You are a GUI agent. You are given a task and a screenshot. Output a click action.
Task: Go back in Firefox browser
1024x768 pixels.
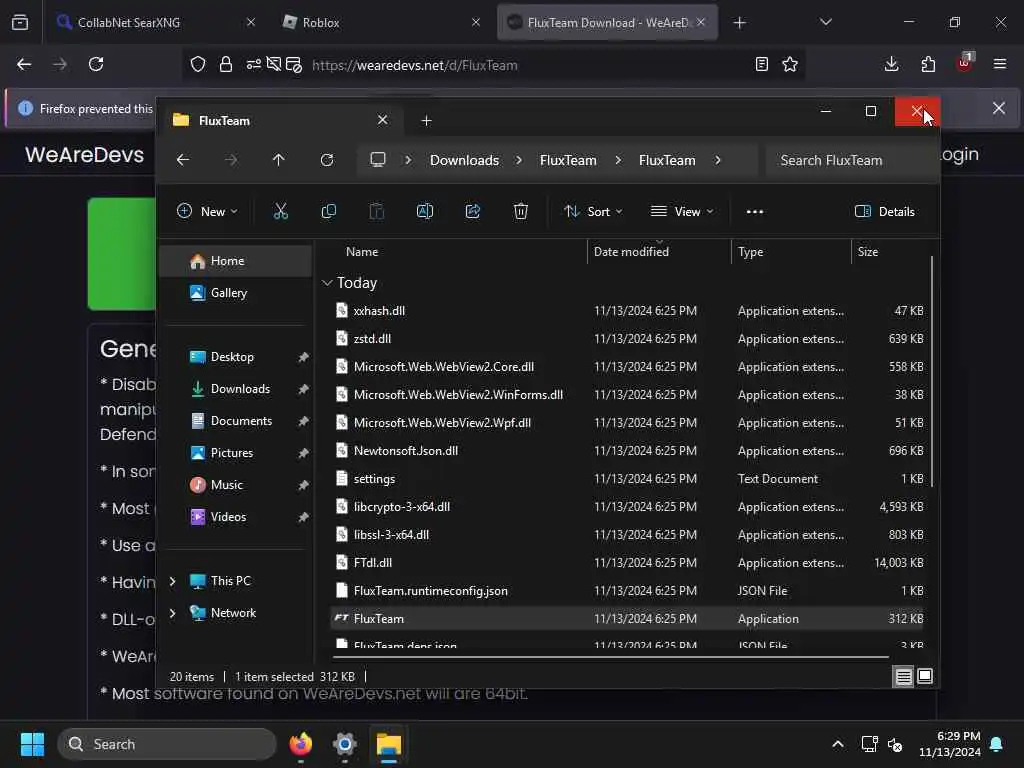coord(24,64)
